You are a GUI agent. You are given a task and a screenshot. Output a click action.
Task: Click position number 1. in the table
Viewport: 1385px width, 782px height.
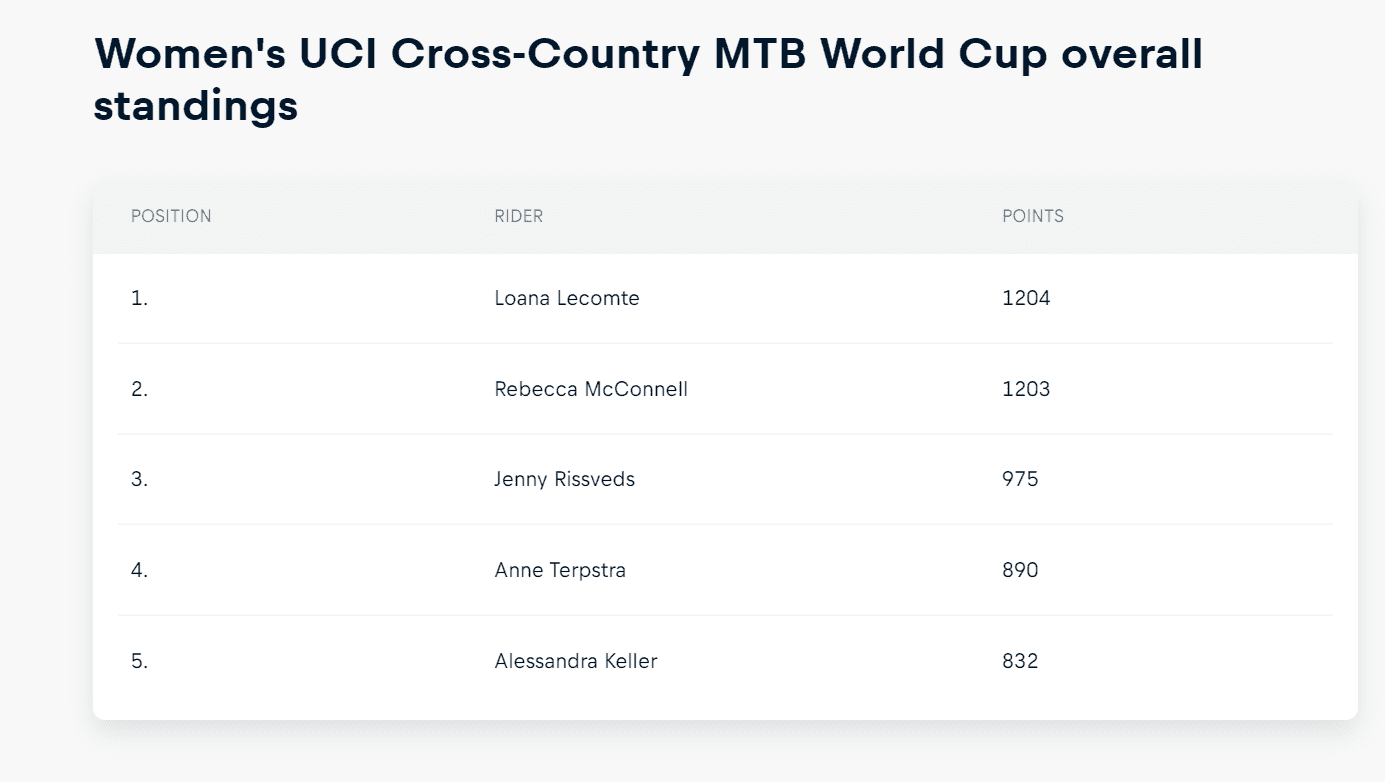pos(139,298)
